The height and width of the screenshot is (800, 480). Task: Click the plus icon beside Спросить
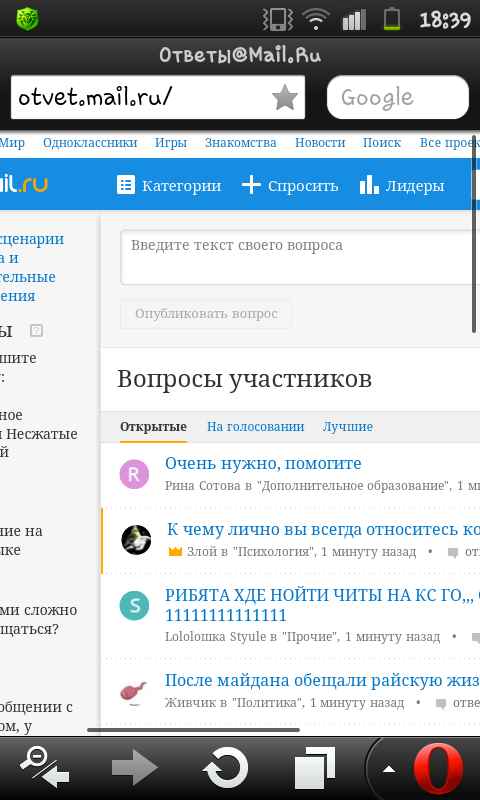pos(251,185)
